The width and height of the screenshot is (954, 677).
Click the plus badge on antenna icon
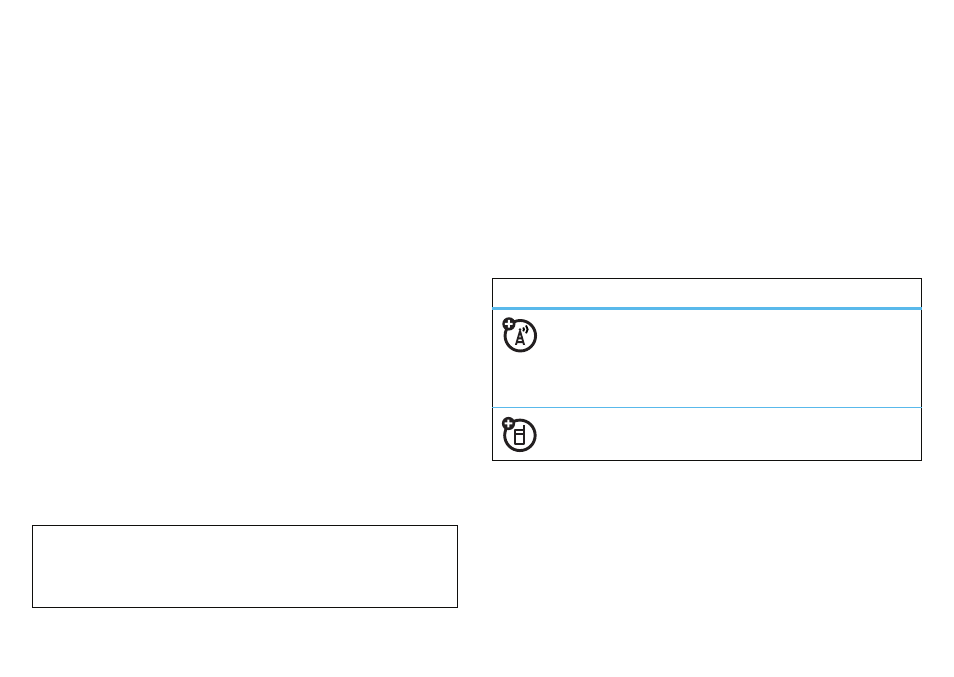coord(509,324)
